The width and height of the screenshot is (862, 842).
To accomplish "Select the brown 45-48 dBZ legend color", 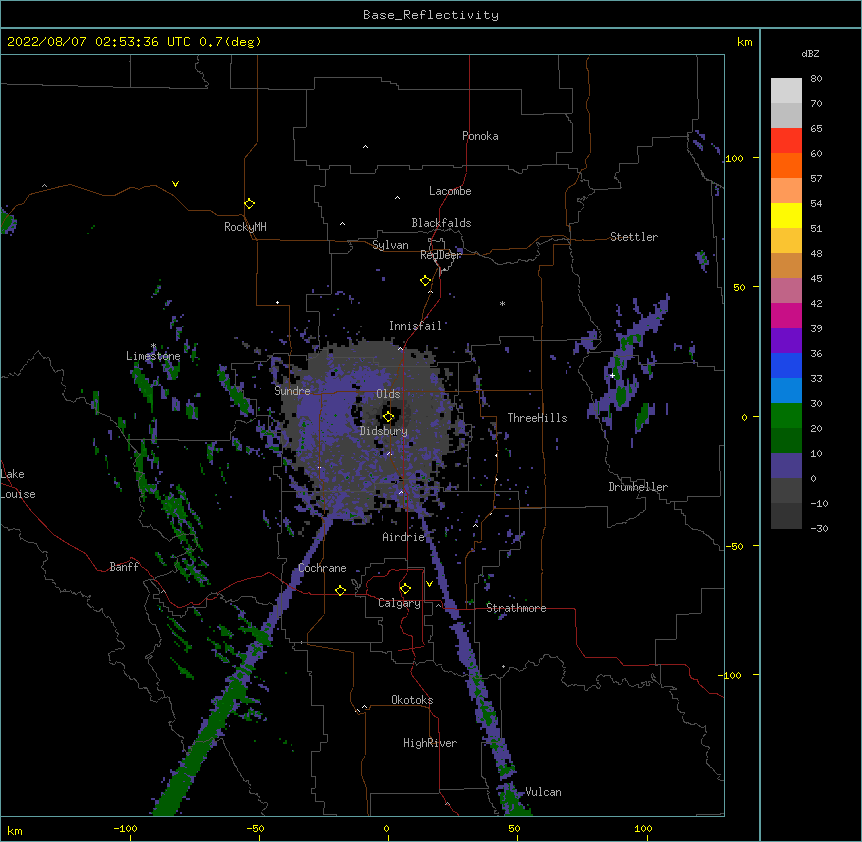I will [786, 265].
